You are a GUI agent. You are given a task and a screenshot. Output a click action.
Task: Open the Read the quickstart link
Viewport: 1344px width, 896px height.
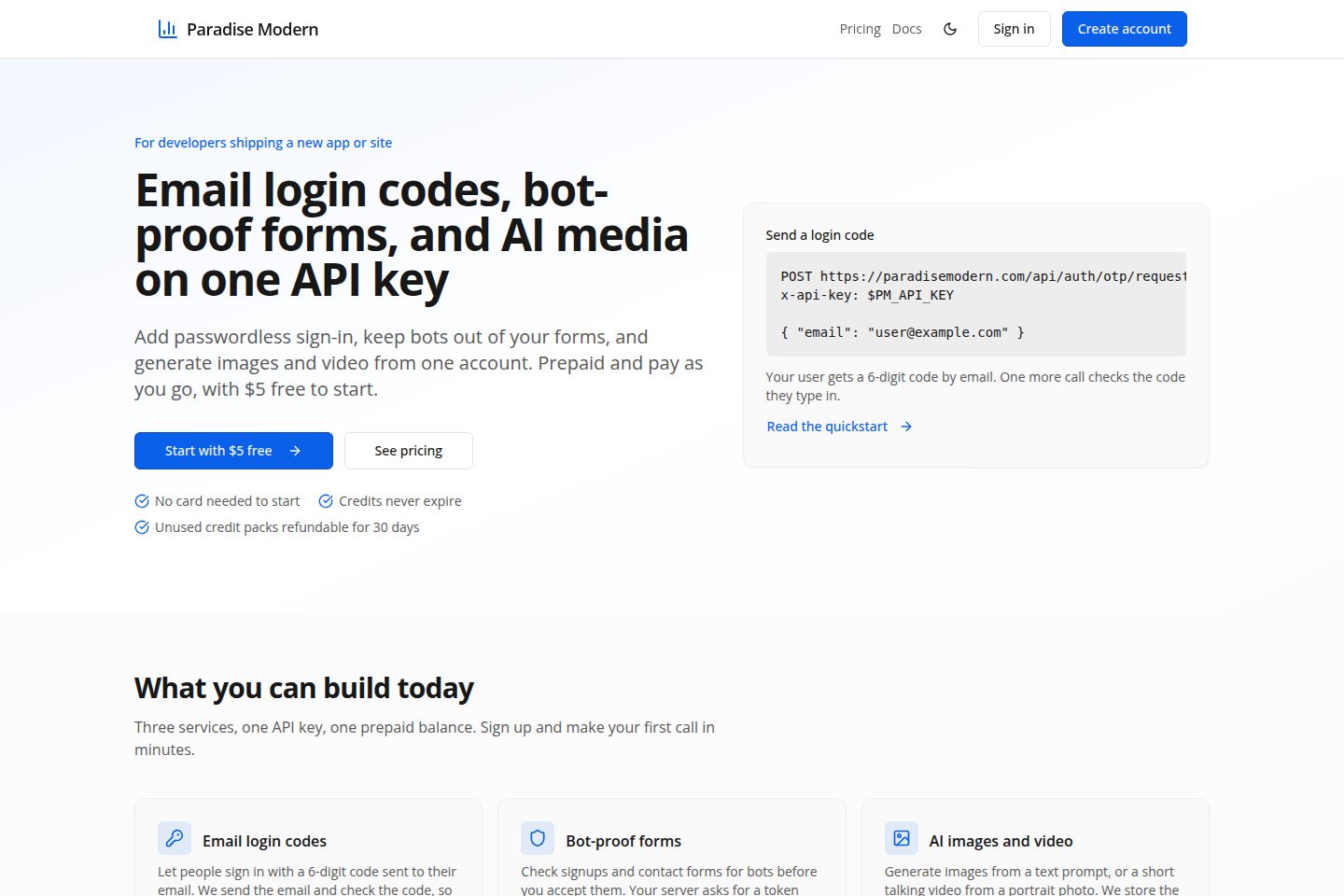click(839, 427)
